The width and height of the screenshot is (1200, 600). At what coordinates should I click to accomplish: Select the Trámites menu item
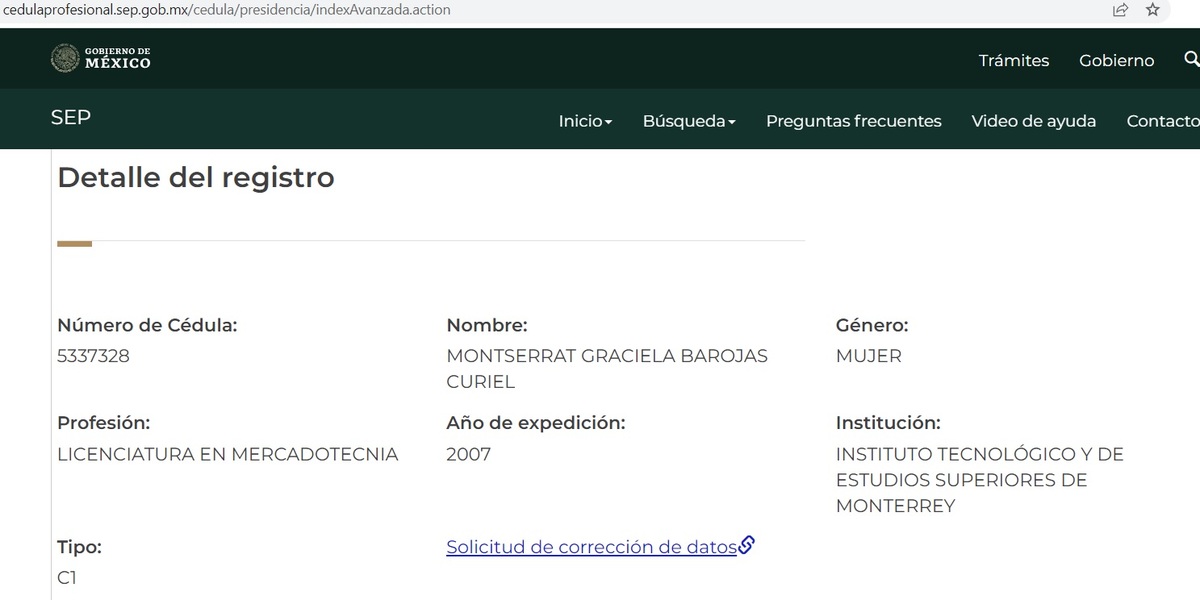pos(1014,60)
